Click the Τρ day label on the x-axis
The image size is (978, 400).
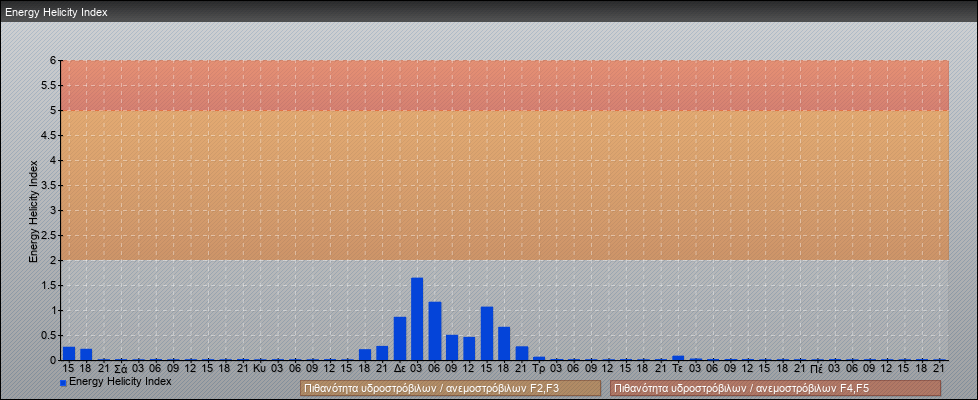(539, 368)
